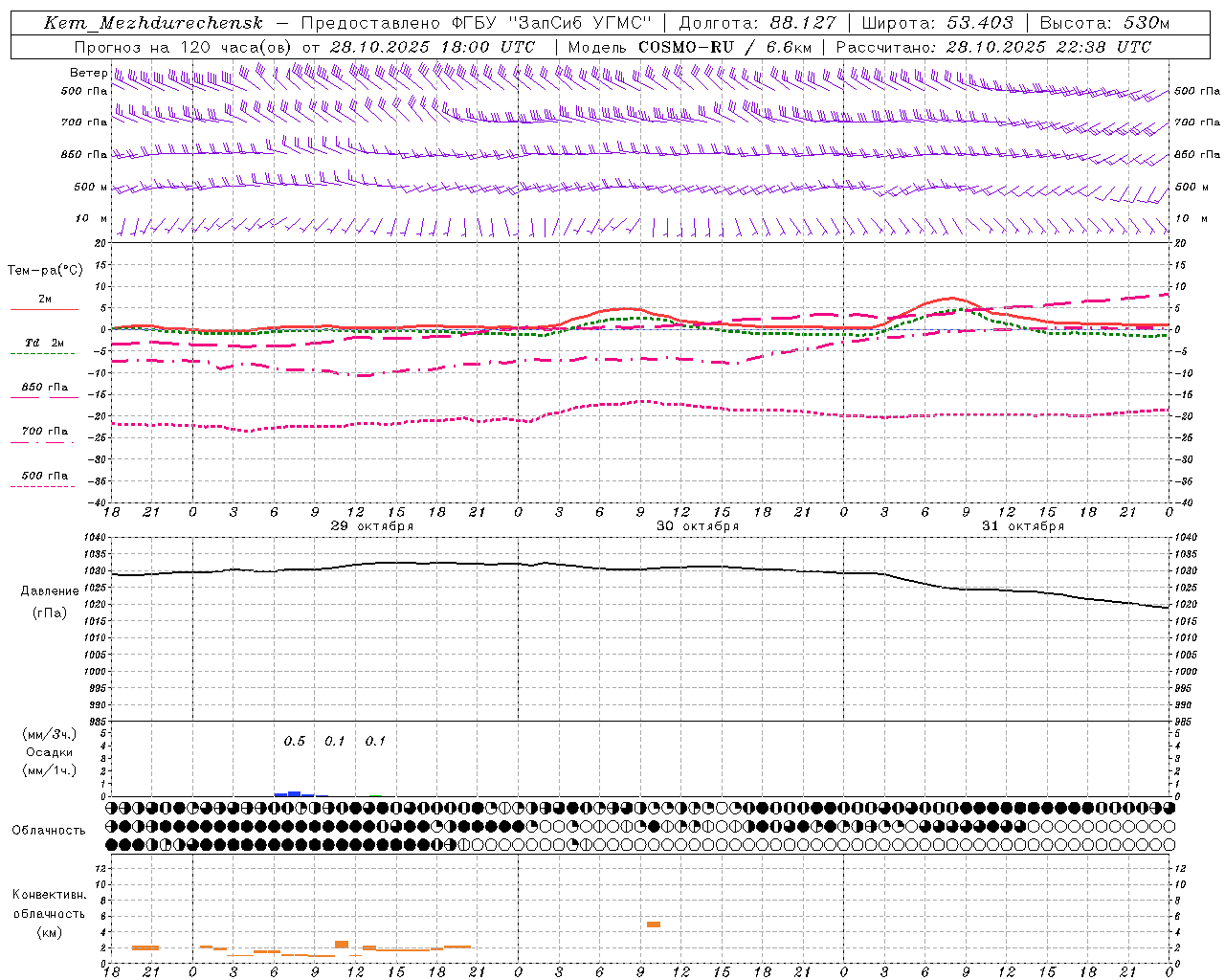Click the (гПа) pressure unit label
This screenshot has height=980, width=1225.
[x=50, y=613]
